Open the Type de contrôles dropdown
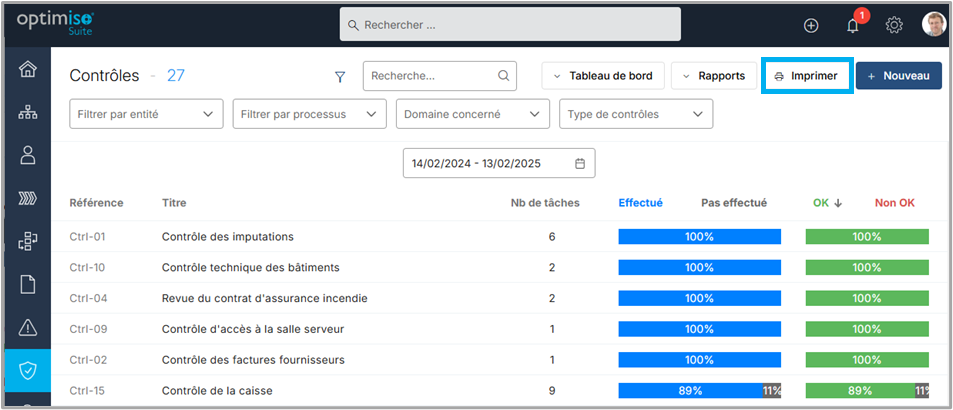953x410 pixels. coord(636,114)
